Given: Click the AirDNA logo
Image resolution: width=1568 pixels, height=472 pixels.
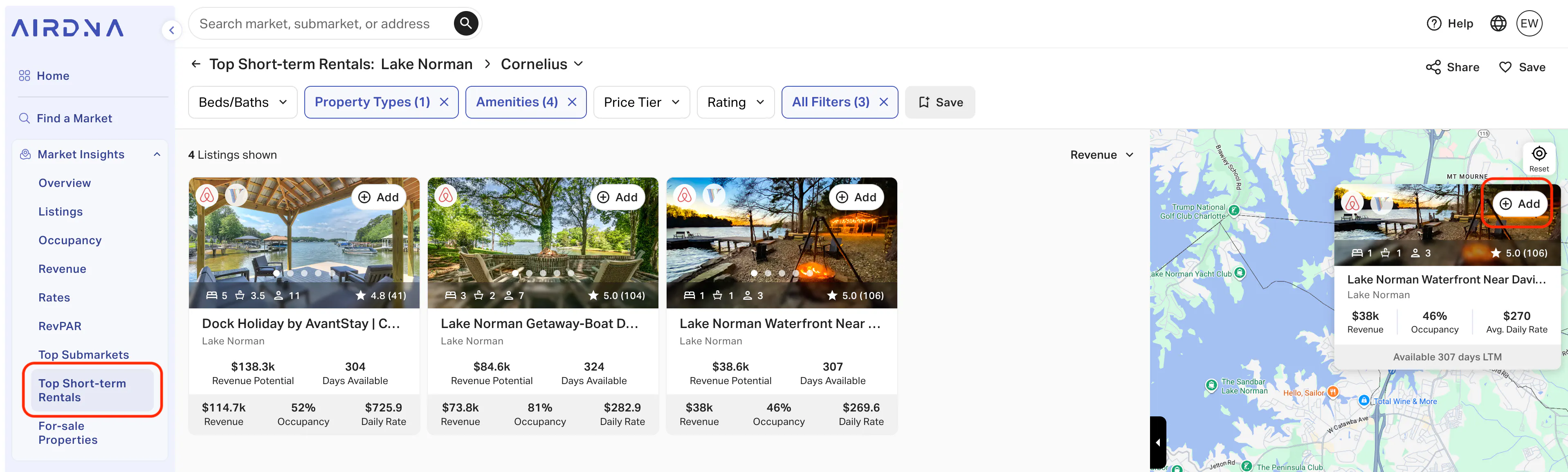Looking at the screenshot, I should pos(67,28).
